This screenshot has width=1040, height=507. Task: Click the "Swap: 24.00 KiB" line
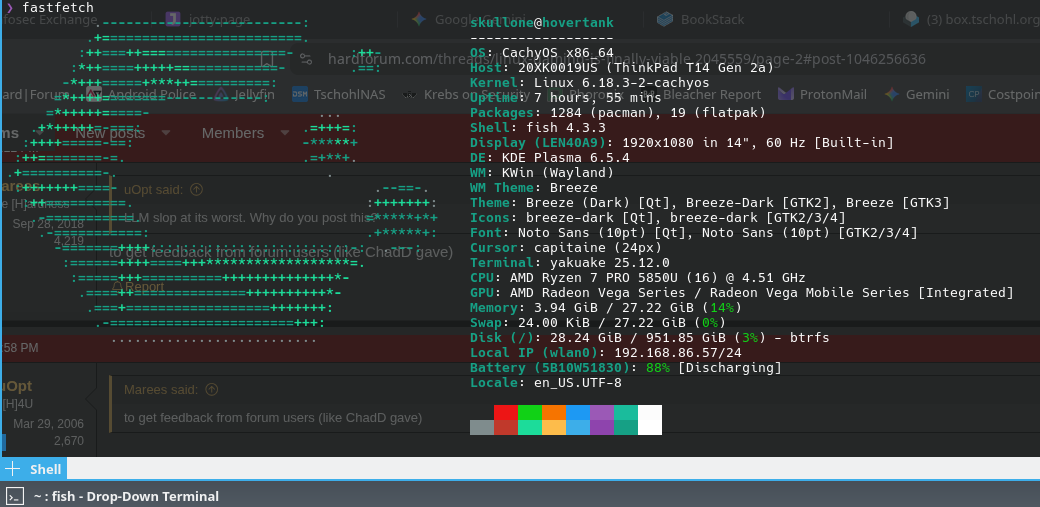click(x=598, y=323)
